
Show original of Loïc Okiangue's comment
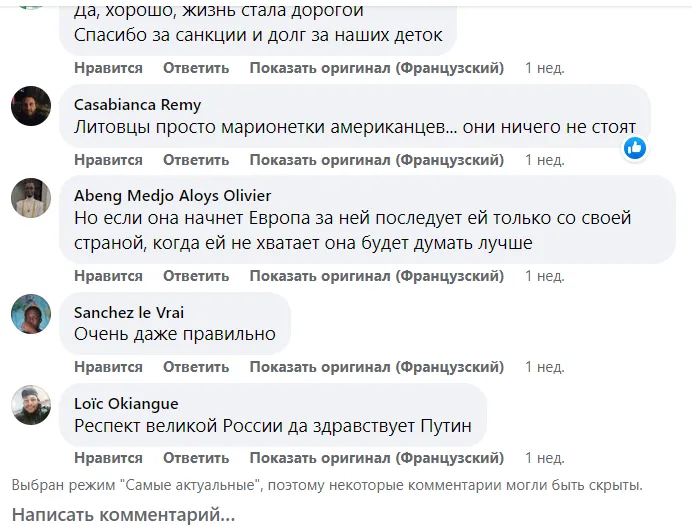coord(375,458)
